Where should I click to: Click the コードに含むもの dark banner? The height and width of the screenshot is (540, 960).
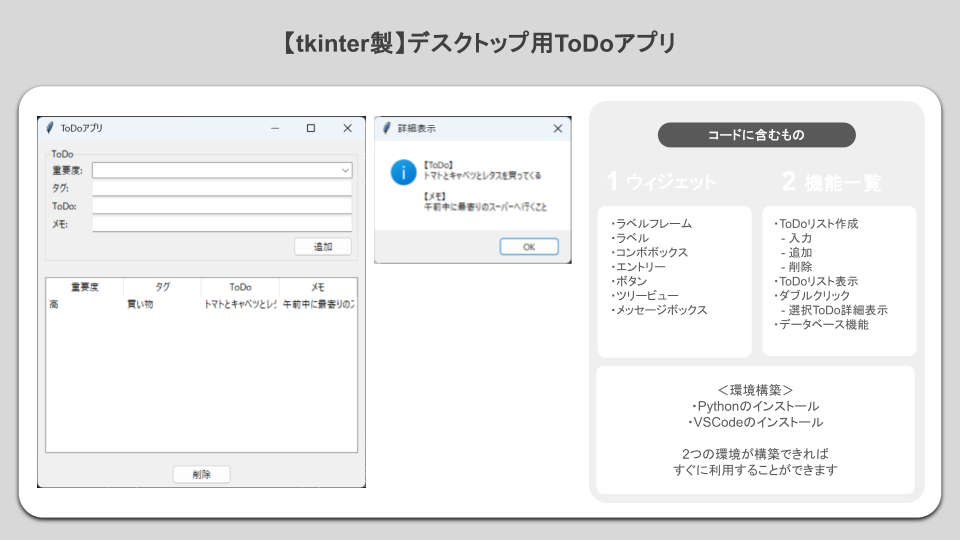(x=757, y=135)
